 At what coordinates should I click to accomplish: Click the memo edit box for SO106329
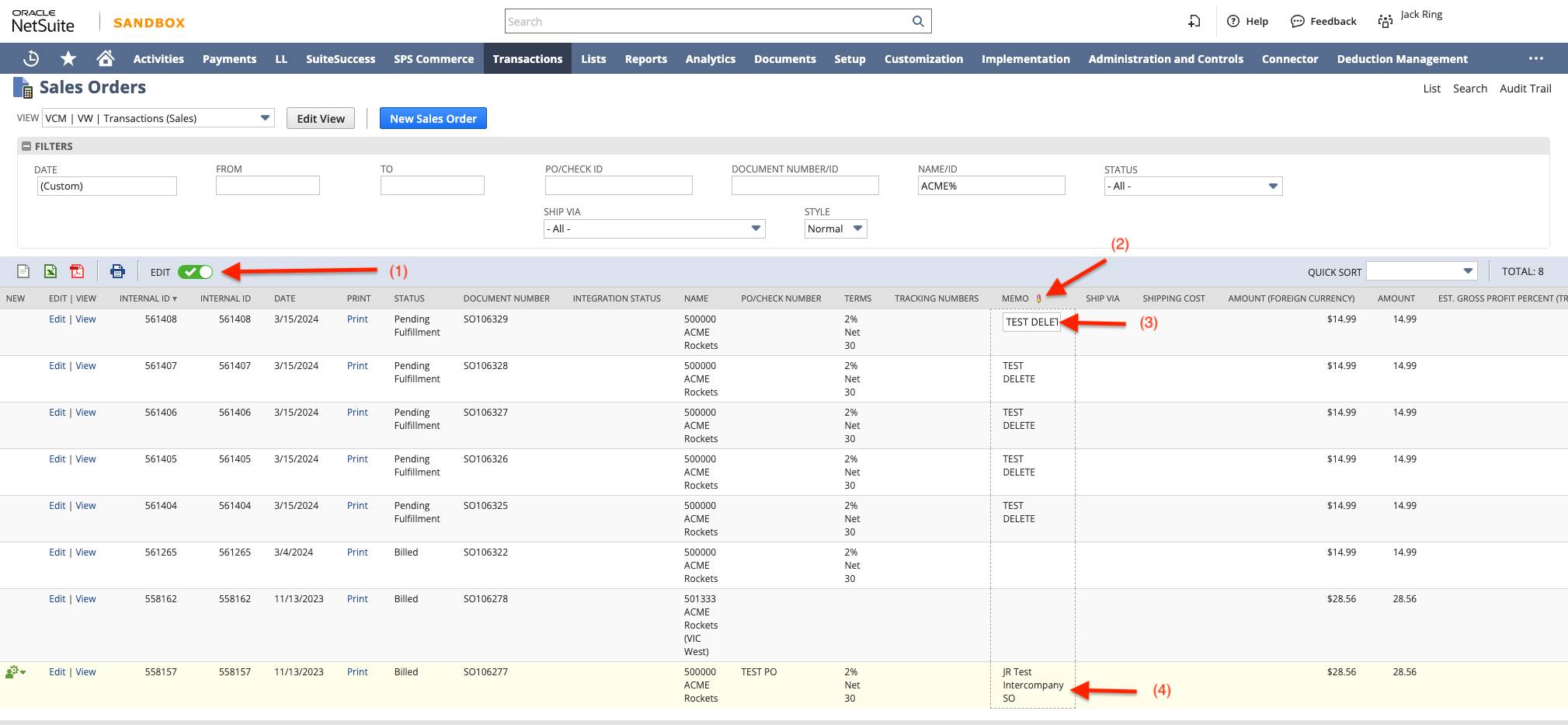pos(1031,322)
